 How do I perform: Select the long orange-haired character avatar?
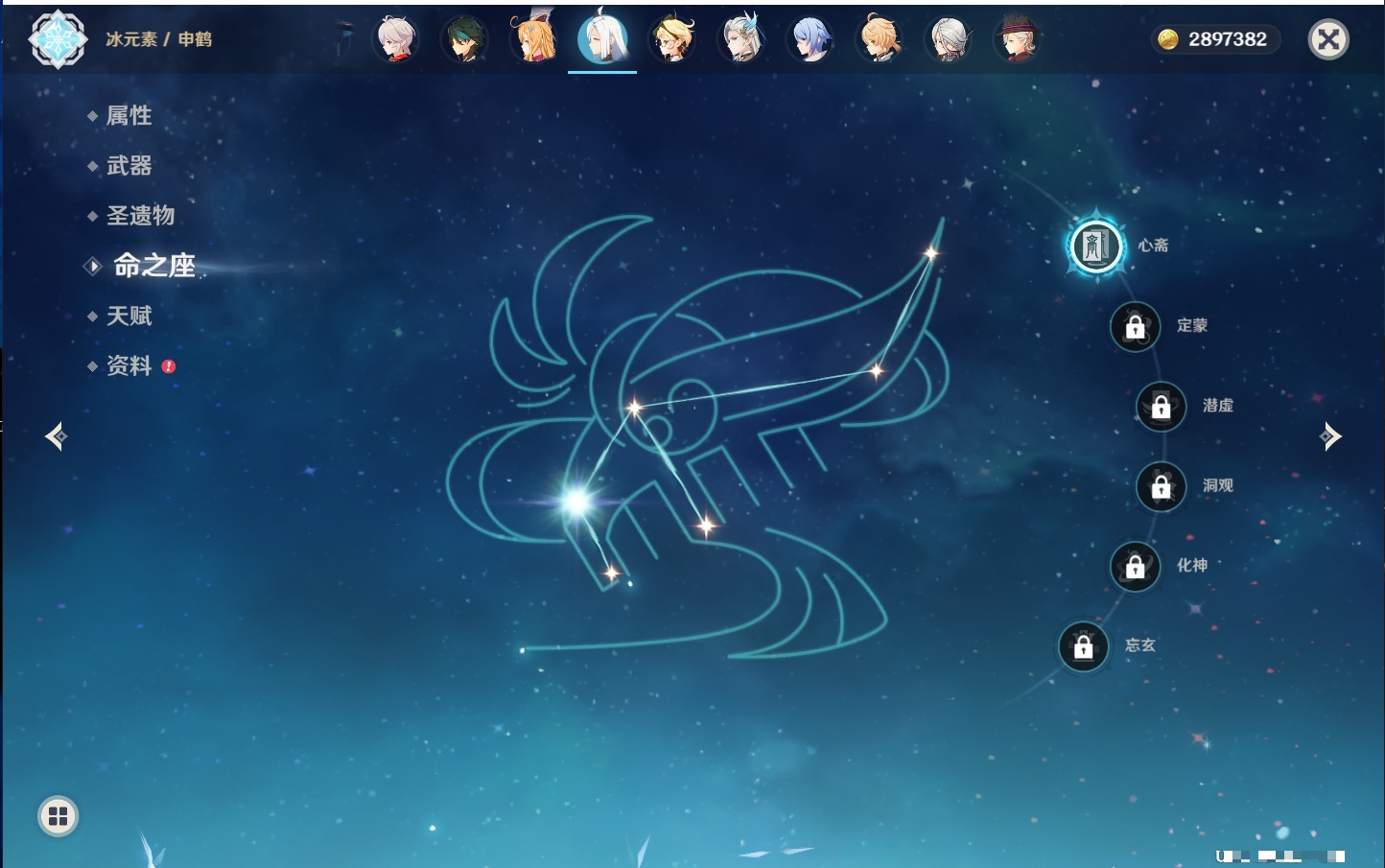[534, 37]
